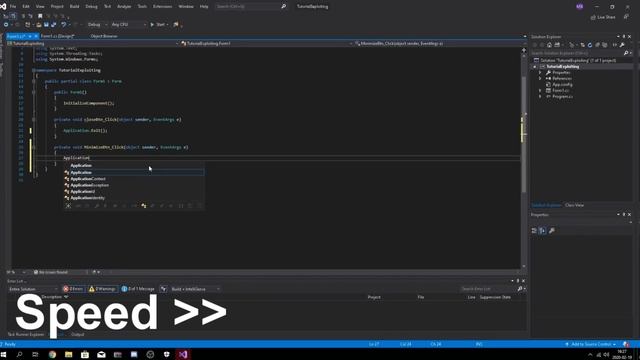Screen dimensions: 640x360
Task: Click the Alphabetical icon in Properties panel
Action: (542, 231)
